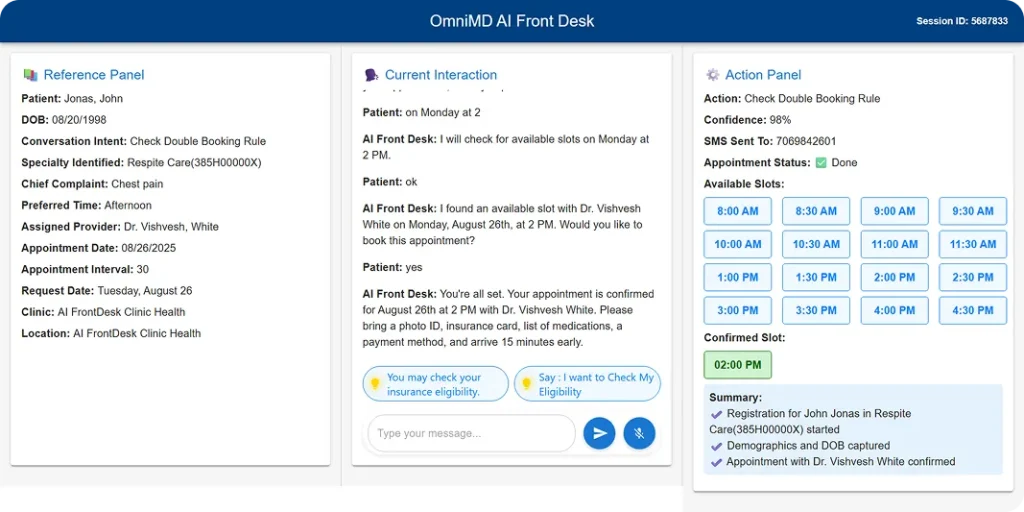The width and height of the screenshot is (1024, 512).
Task: Click Preferred Time 'Afternoon'
Action: pos(127,205)
